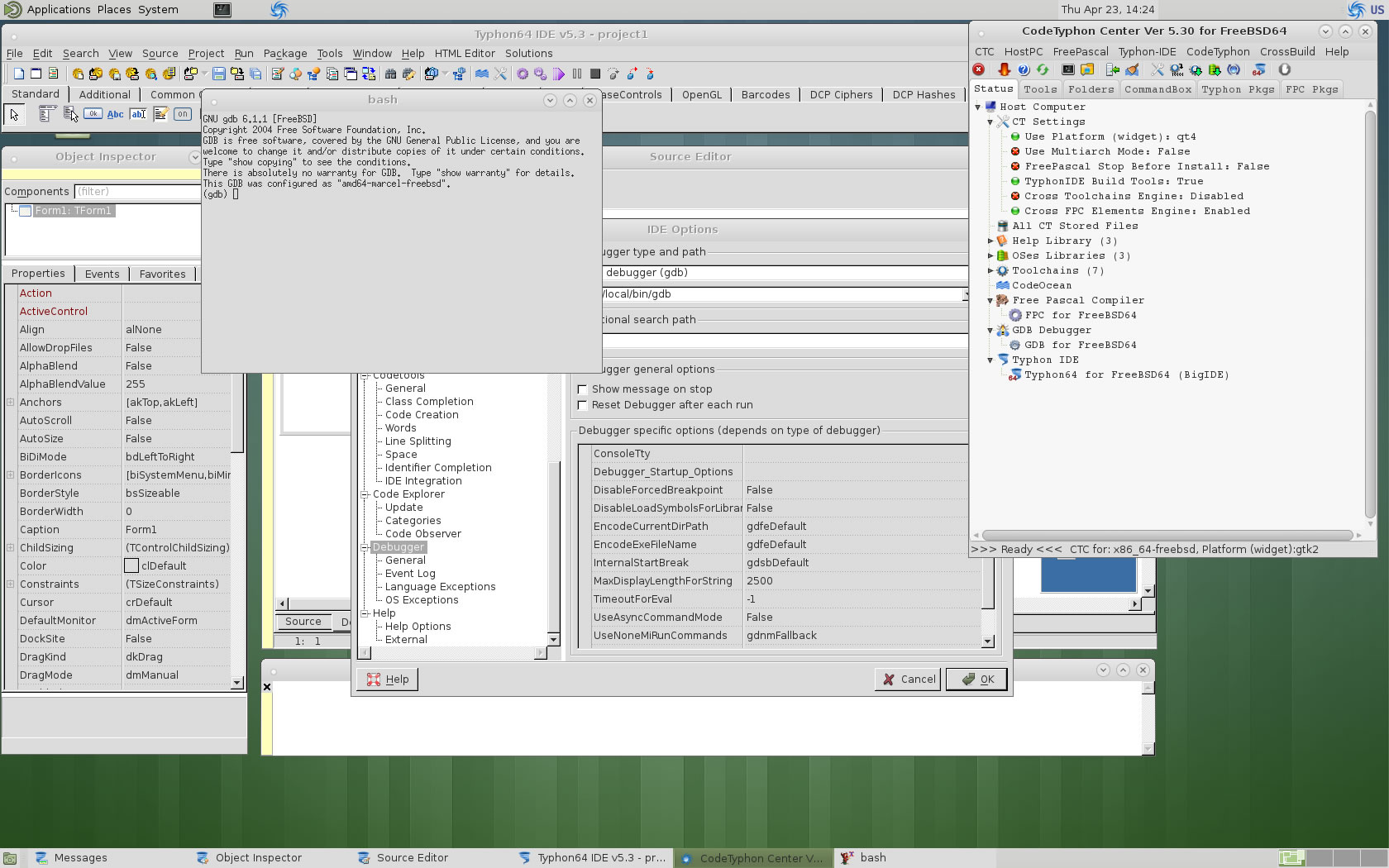Expand the Toolchains (7) node
The height and width of the screenshot is (868, 1389).
990,270
